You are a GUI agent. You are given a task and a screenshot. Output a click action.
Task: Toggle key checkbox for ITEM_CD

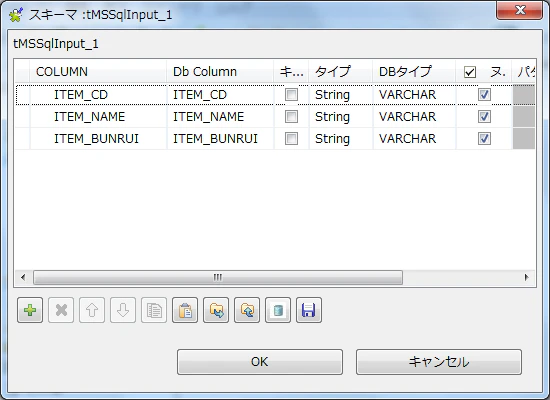(291, 94)
